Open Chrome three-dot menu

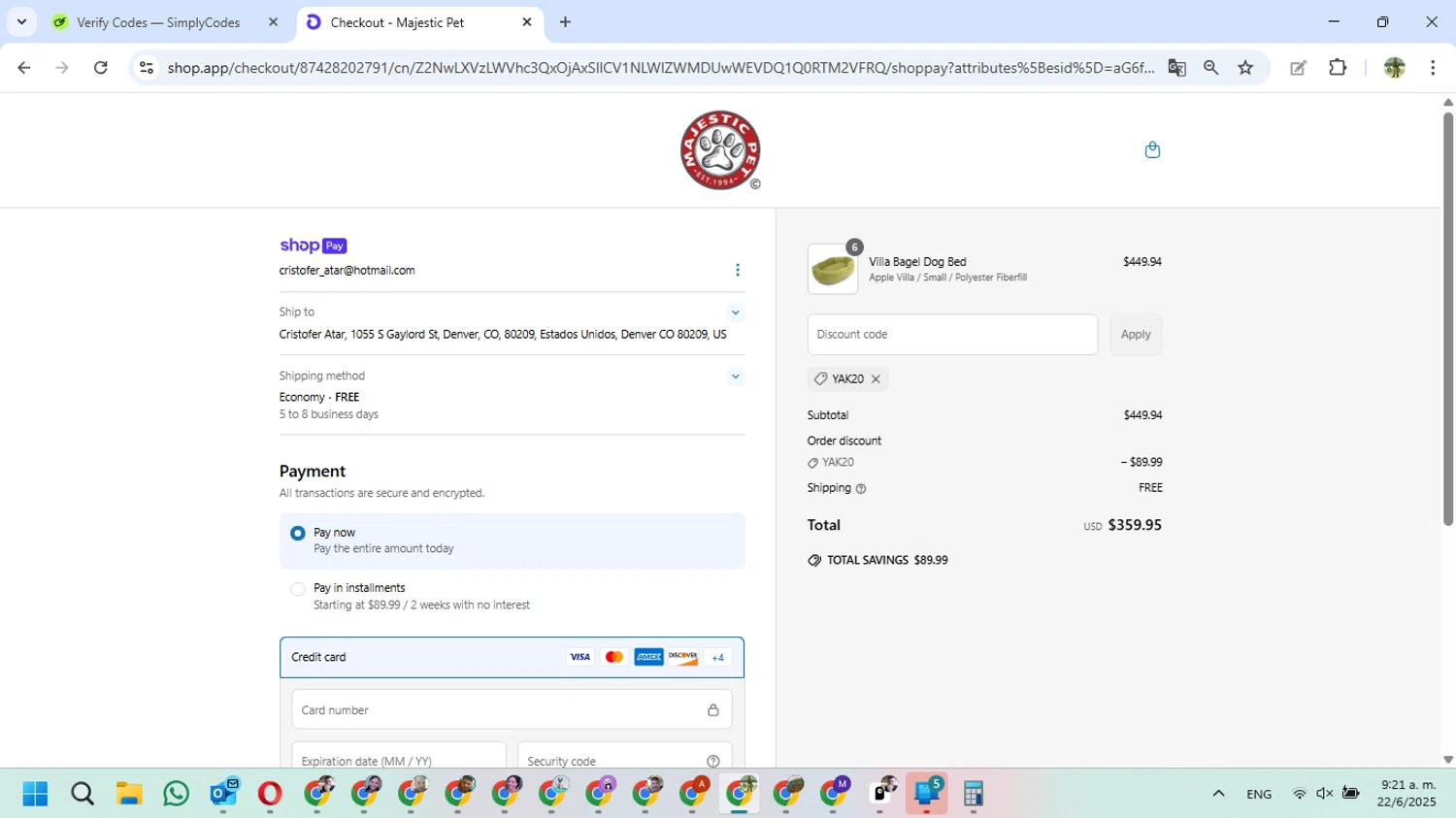pos(1433,68)
